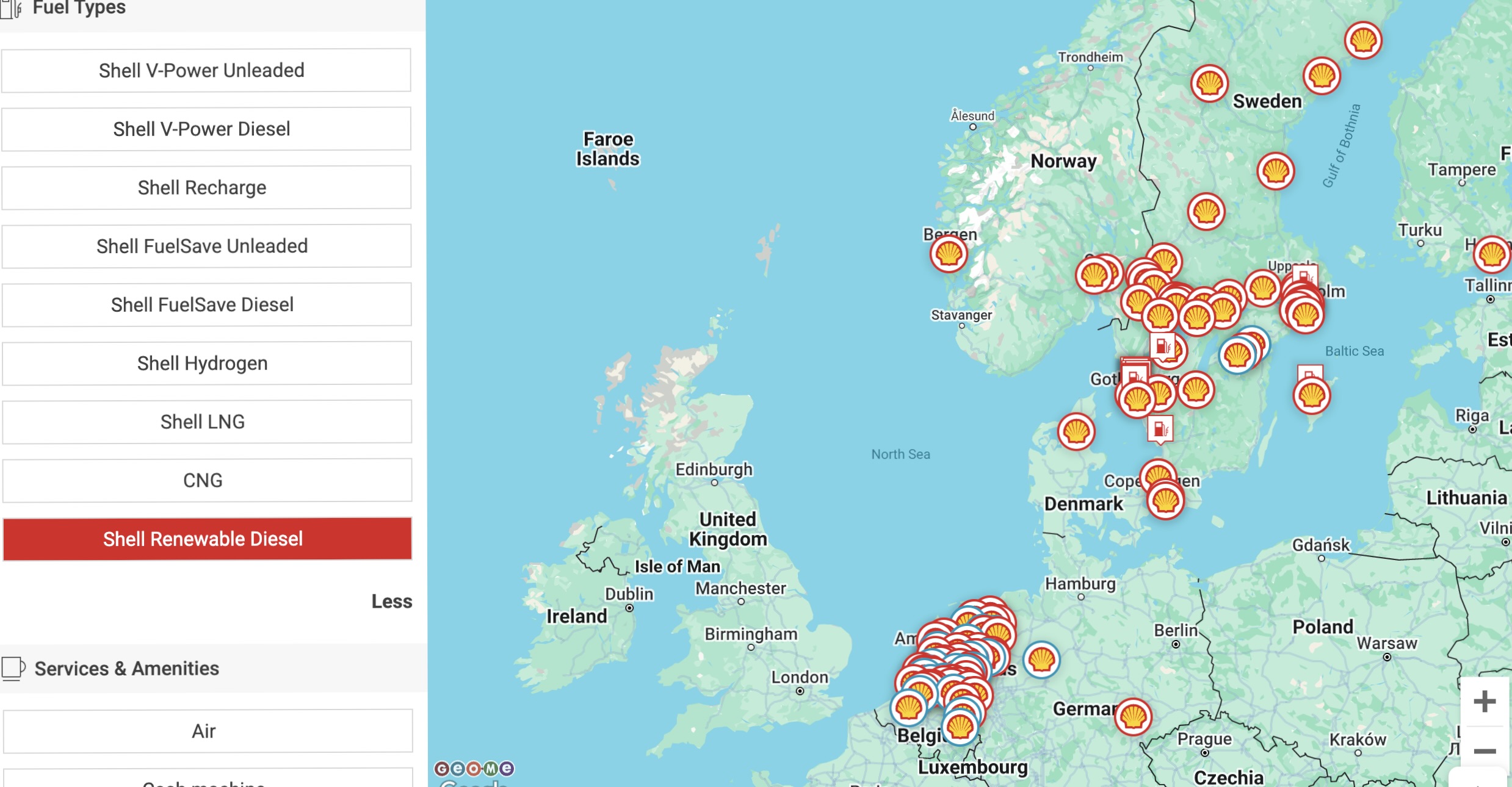
Task: Enable the Shell Hydrogen filter
Action: [x=206, y=363]
